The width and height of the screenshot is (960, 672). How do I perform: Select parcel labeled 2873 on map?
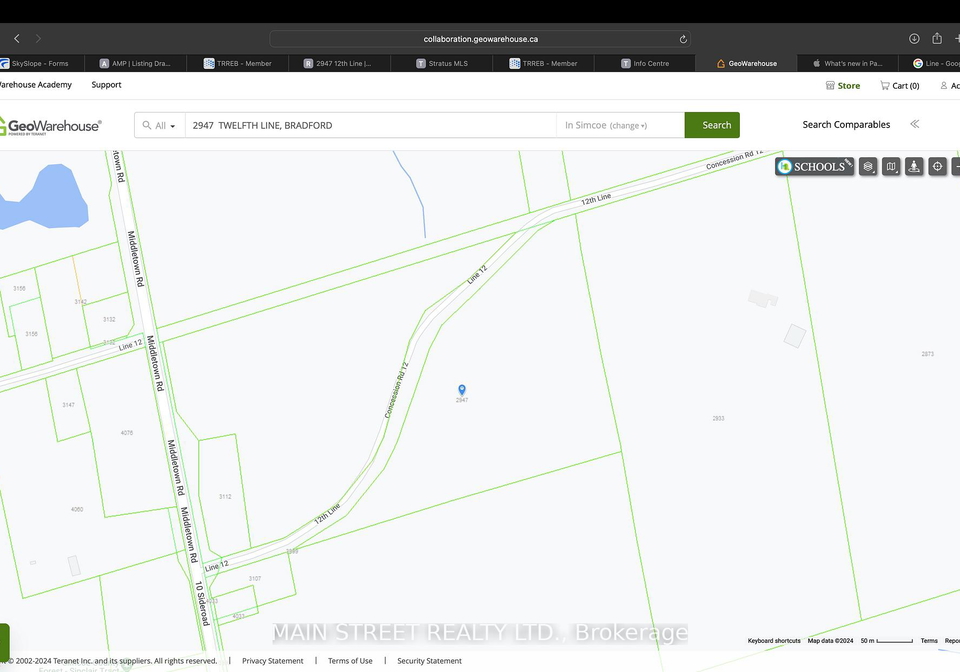pos(928,354)
